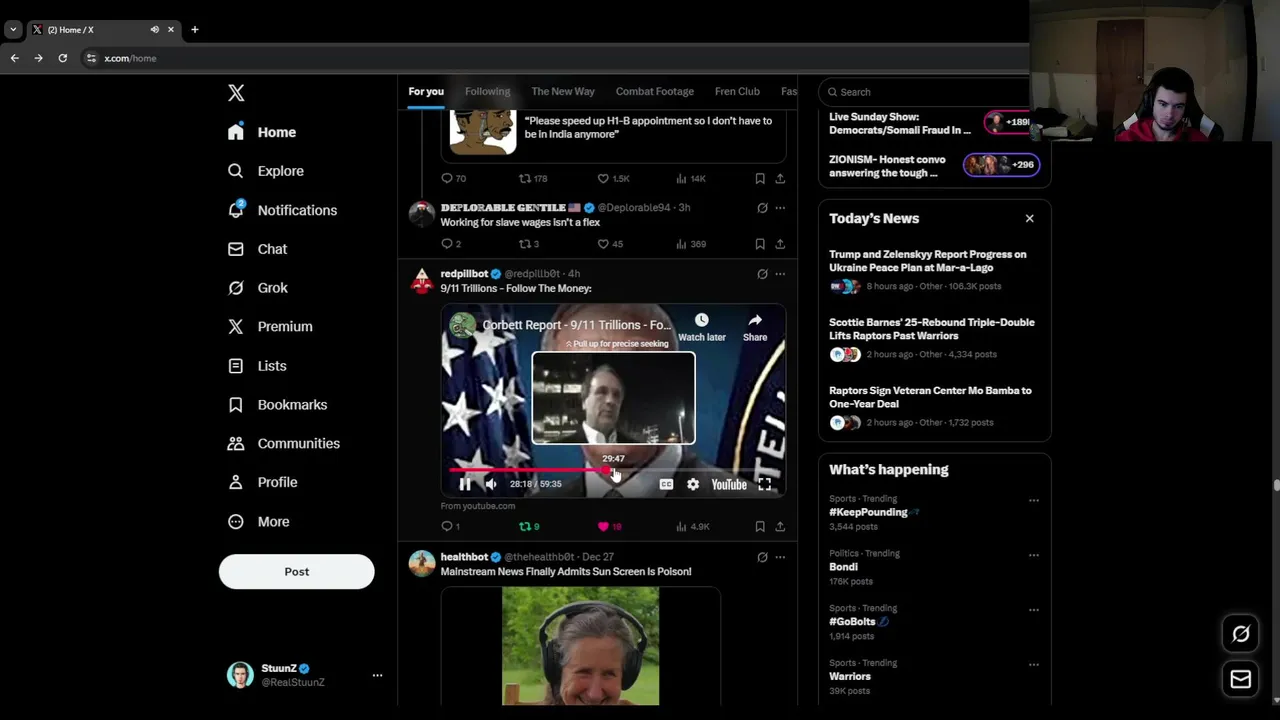Click the X logo in the sidebar
Image resolution: width=1280 pixels, height=720 pixels.
[236, 93]
